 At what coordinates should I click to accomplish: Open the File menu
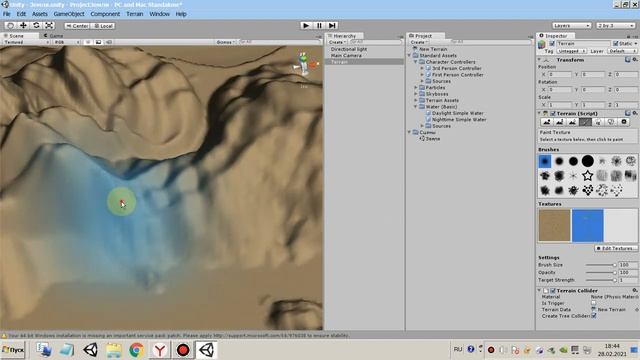pos(7,14)
